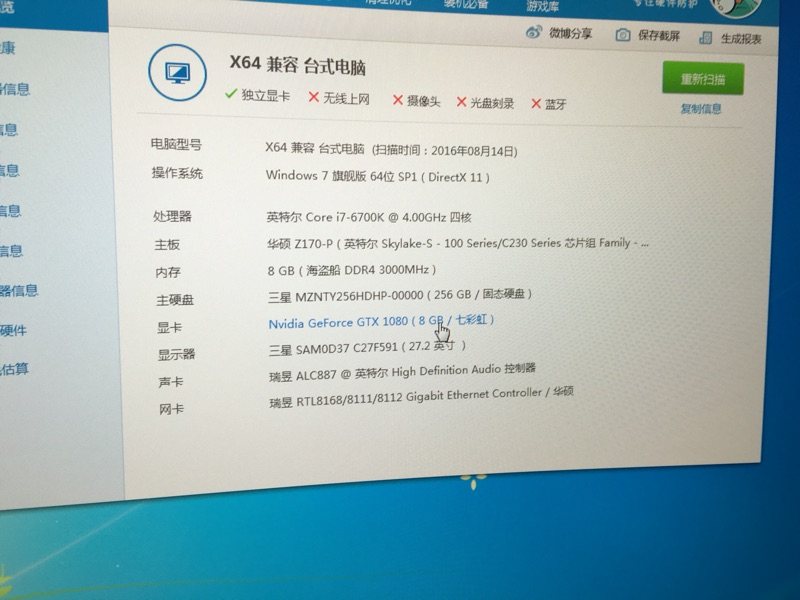The image size is (800, 600).
Task: Click the scan date text 2016年08月14日
Action: (472, 151)
